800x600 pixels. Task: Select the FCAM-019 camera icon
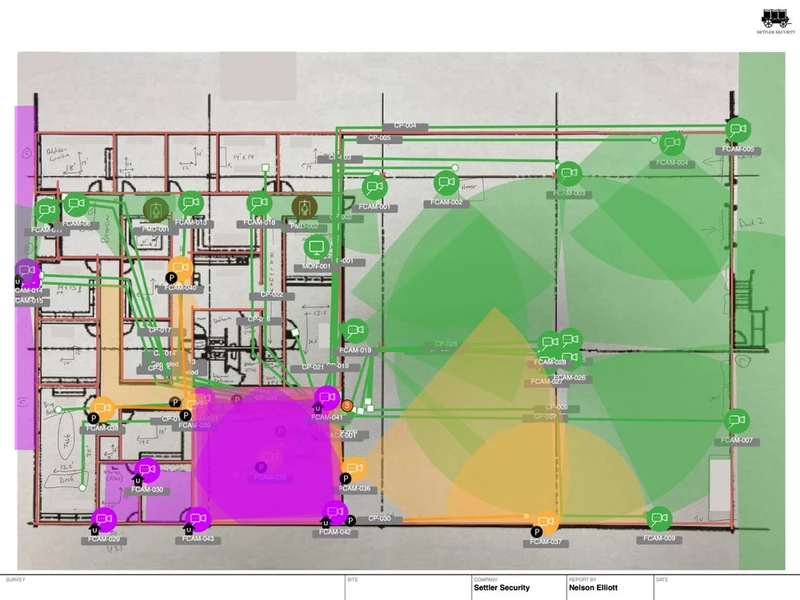click(x=355, y=332)
